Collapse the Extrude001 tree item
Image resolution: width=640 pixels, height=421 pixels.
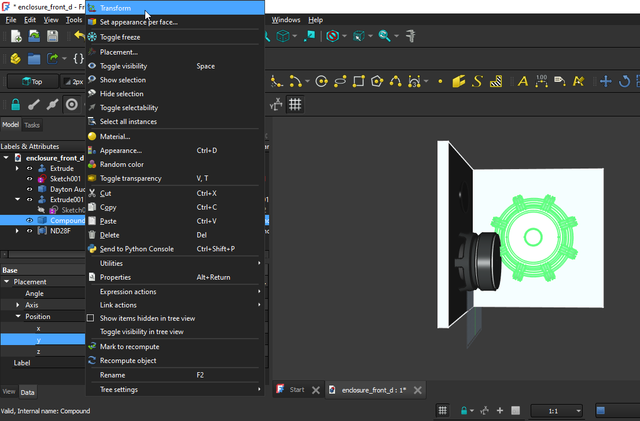(x=17, y=199)
